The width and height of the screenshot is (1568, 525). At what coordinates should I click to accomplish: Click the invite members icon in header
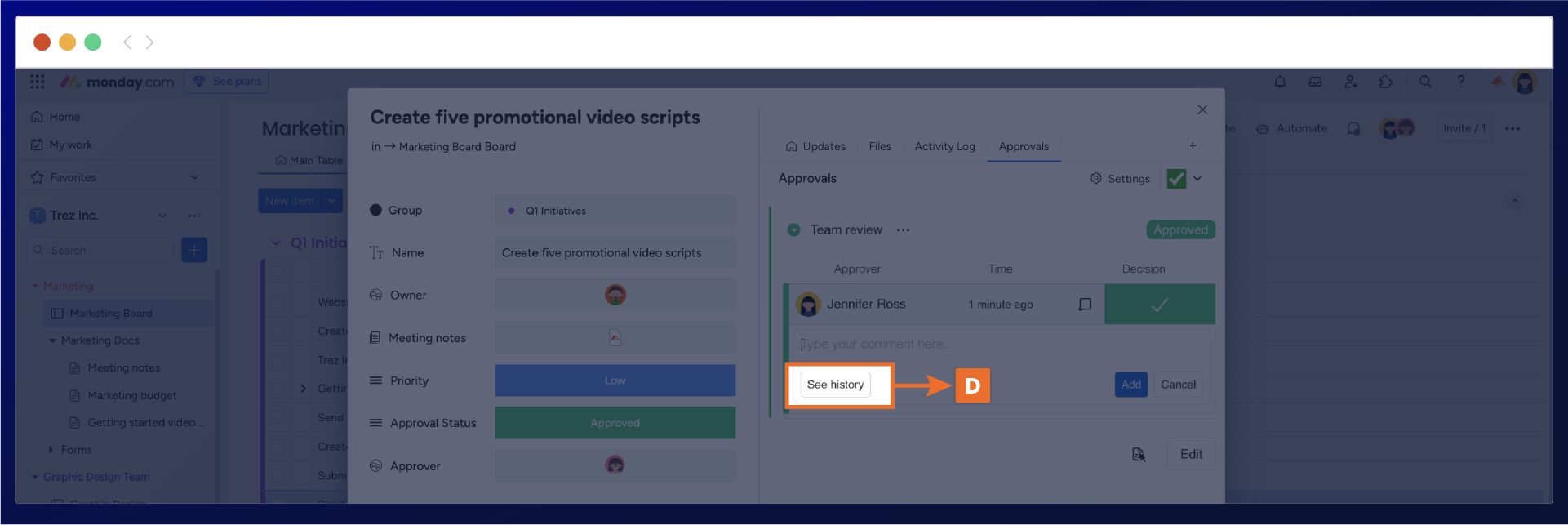pos(1351,82)
